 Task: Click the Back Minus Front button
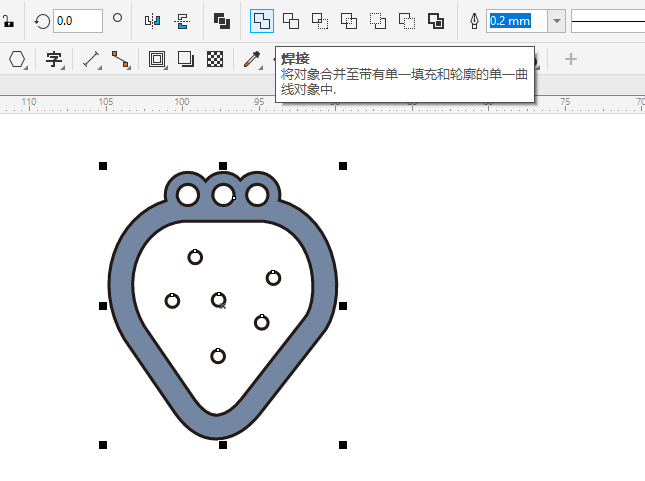click(x=407, y=21)
